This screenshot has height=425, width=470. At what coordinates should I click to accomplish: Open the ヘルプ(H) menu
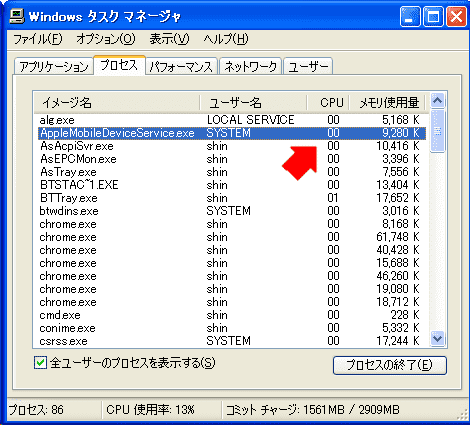[x=226, y=39]
